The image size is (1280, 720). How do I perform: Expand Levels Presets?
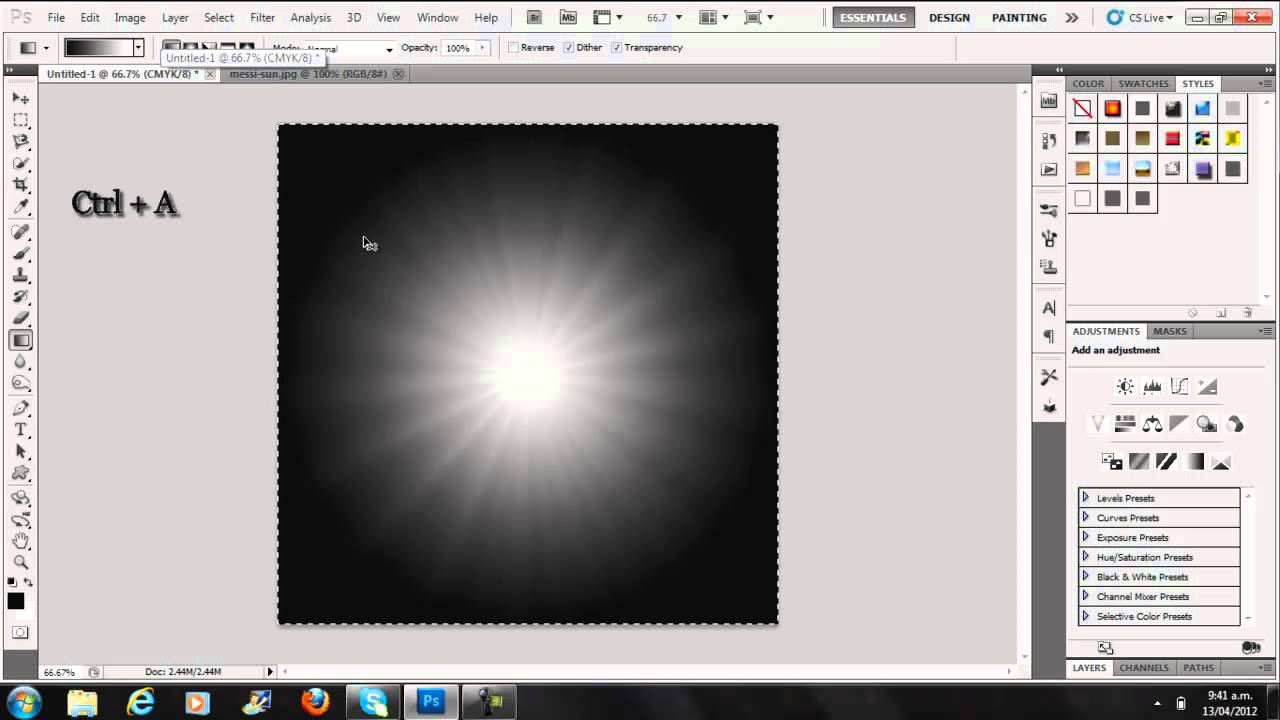coord(1085,497)
